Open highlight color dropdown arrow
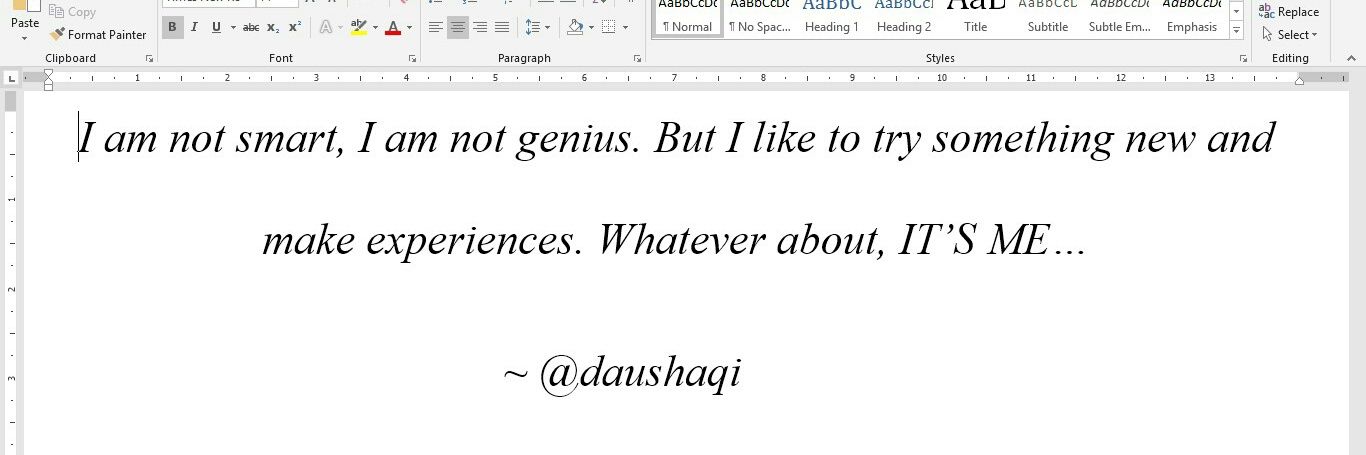Viewport: 1366px width, 455px height. pyautogui.click(x=375, y=27)
